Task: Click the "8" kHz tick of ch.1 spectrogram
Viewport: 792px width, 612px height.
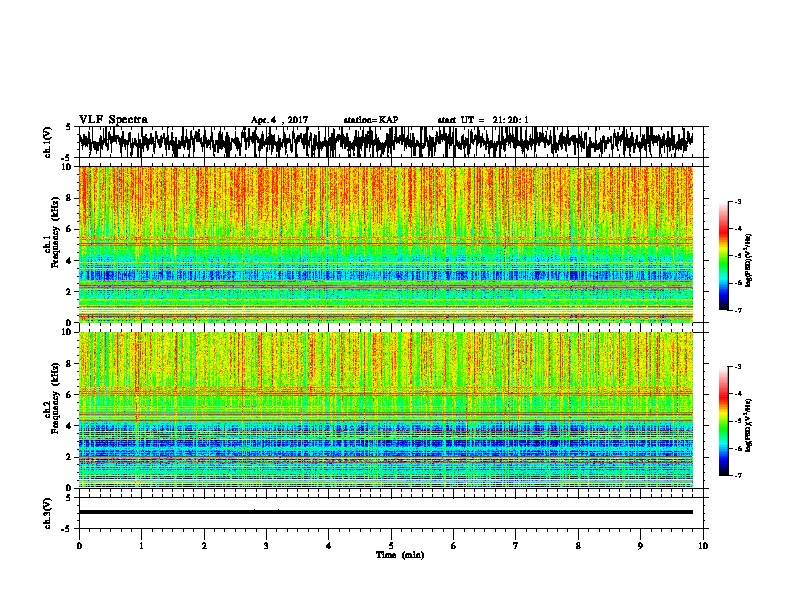Action: [71, 198]
